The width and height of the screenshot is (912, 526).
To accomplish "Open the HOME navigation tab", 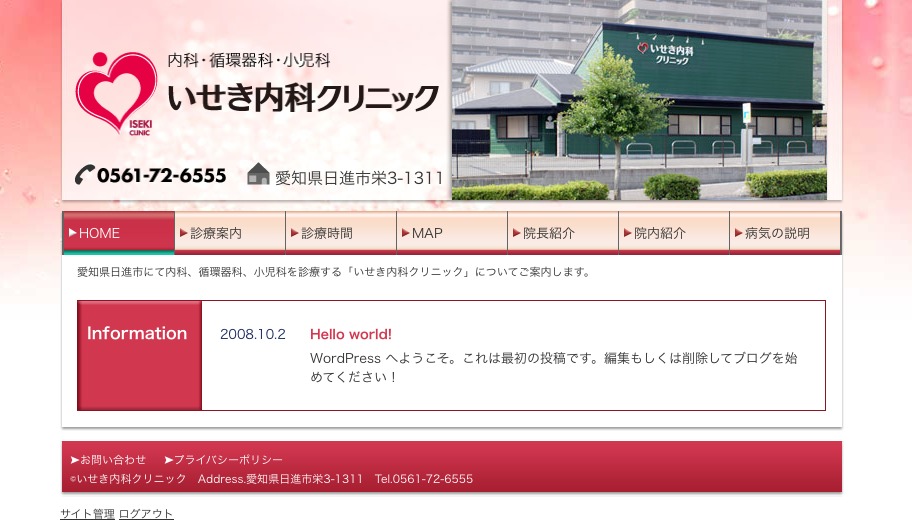I will [x=119, y=233].
